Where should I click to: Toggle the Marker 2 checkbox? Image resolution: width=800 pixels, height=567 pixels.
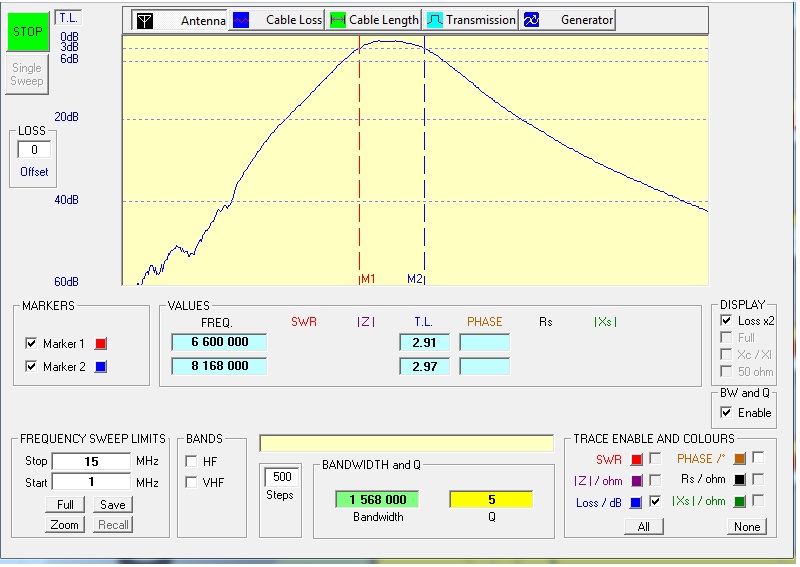pos(31,367)
